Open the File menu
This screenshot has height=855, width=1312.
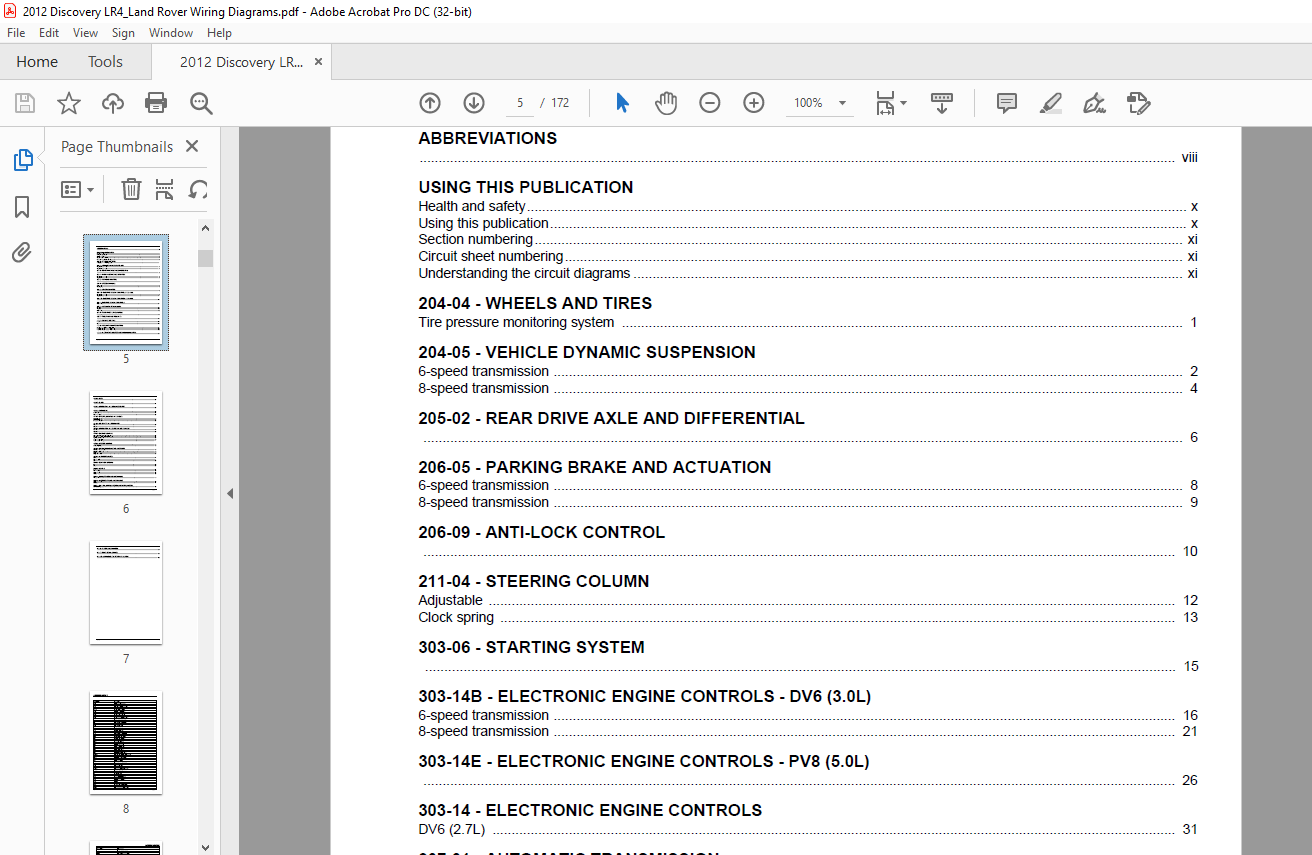[16, 33]
